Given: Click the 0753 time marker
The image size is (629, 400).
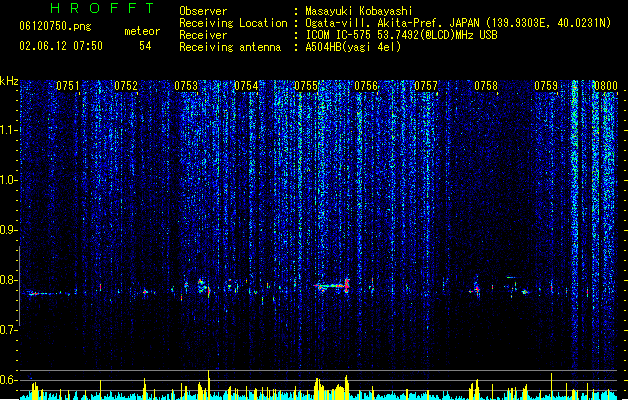Looking at the screenshot, I should coord(186,86).
